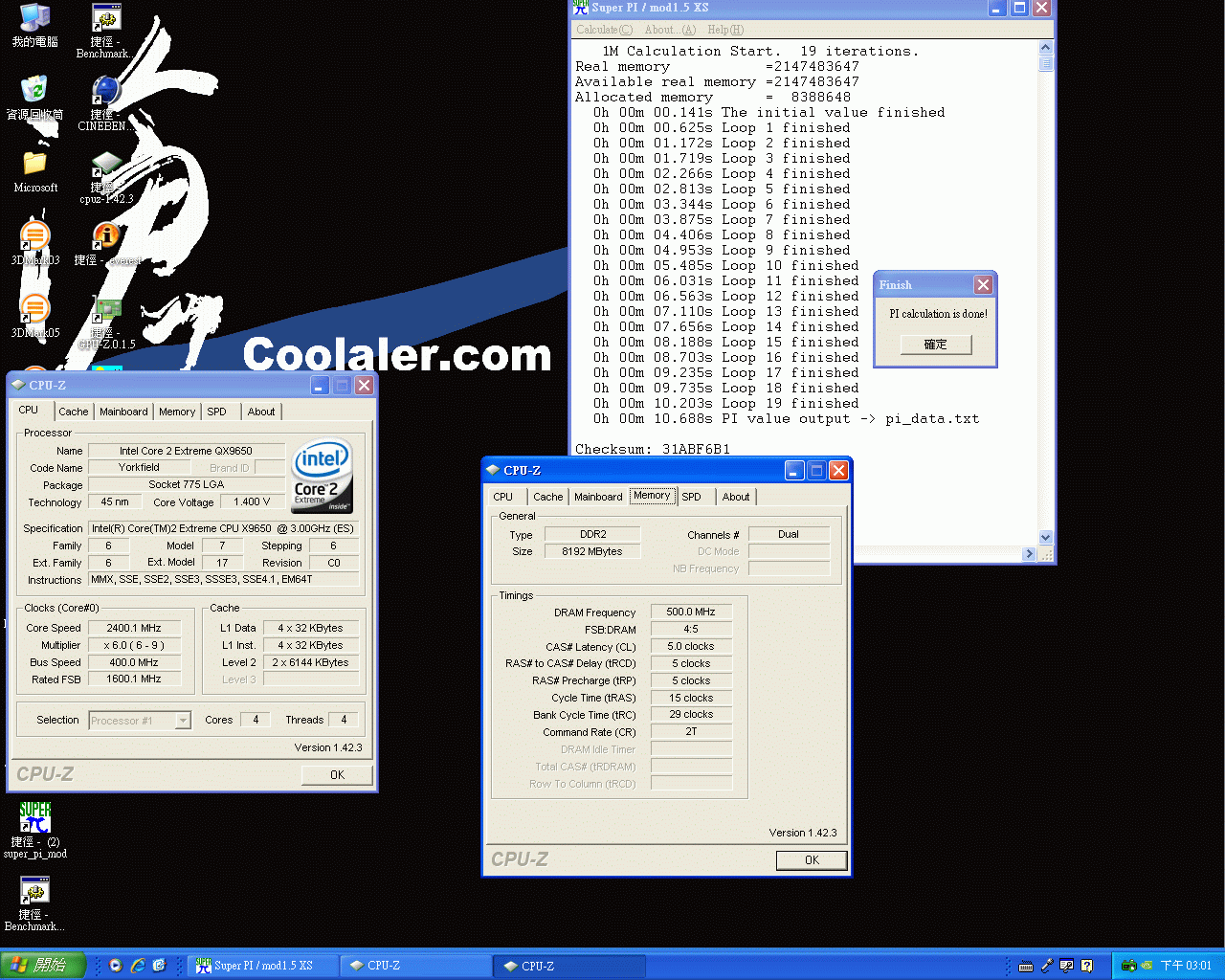Select About tab in left CPU-Z window
This screenshot has width=1225, height=980.
[x=261, y=412]
